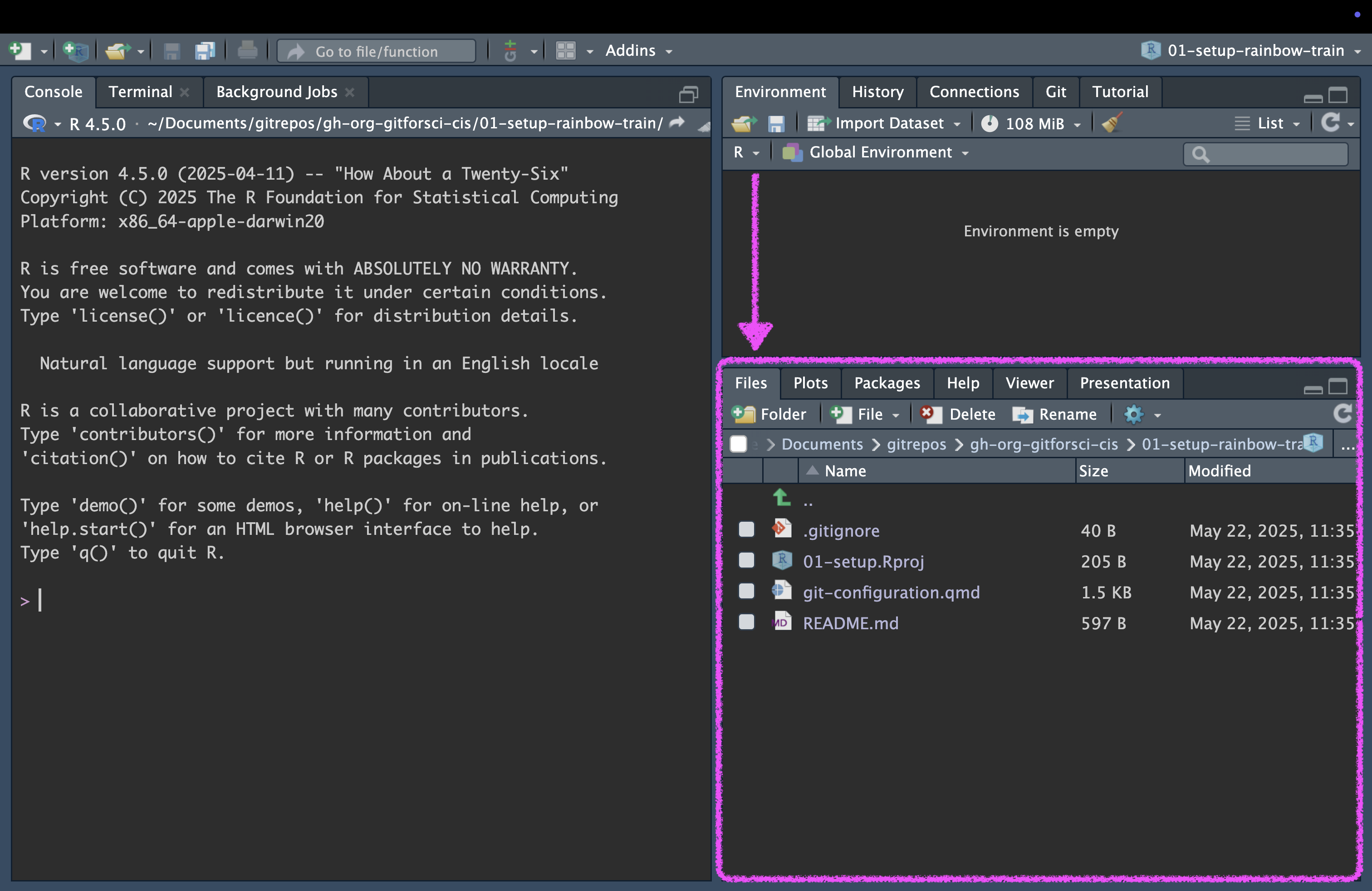The image size is (1372, 891).
Task: Refresh the Files pane listing
Action: tap(1343, 413)
